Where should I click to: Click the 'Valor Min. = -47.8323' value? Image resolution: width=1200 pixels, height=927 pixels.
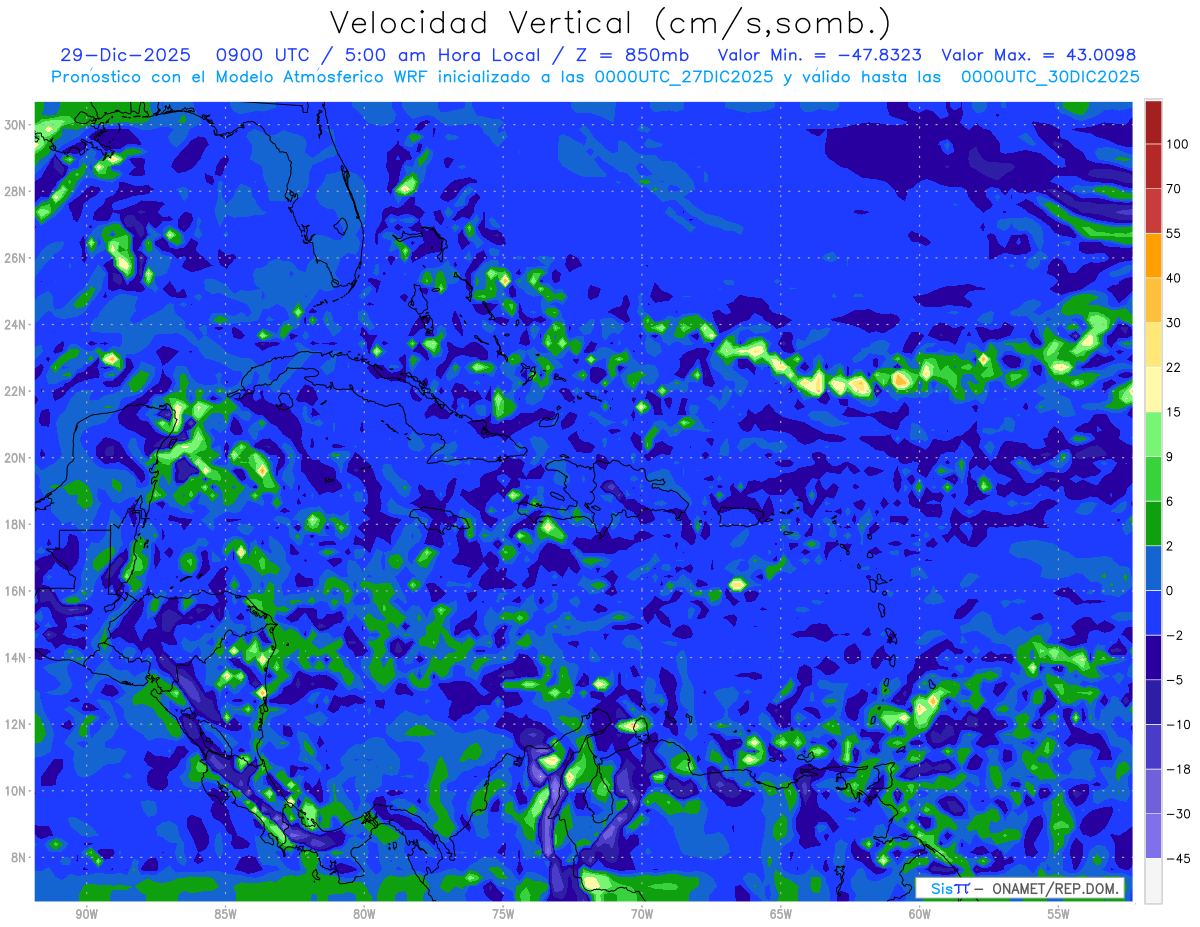[820, 55]
